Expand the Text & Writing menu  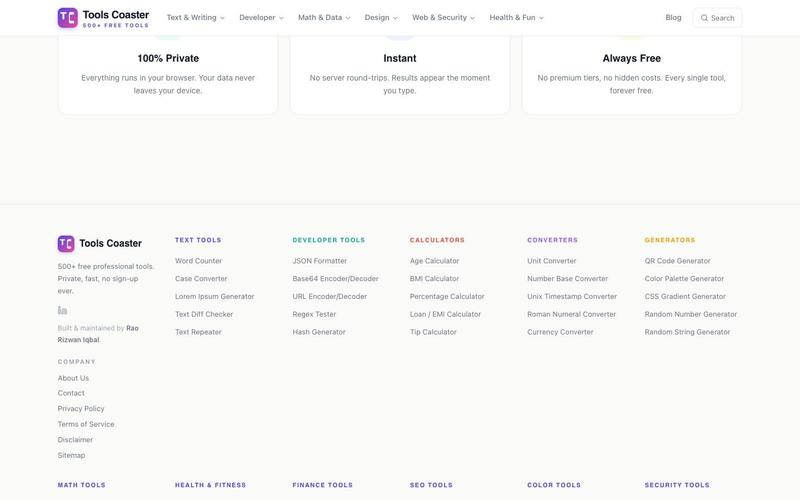pyautogui.click(x=195, y=17)
